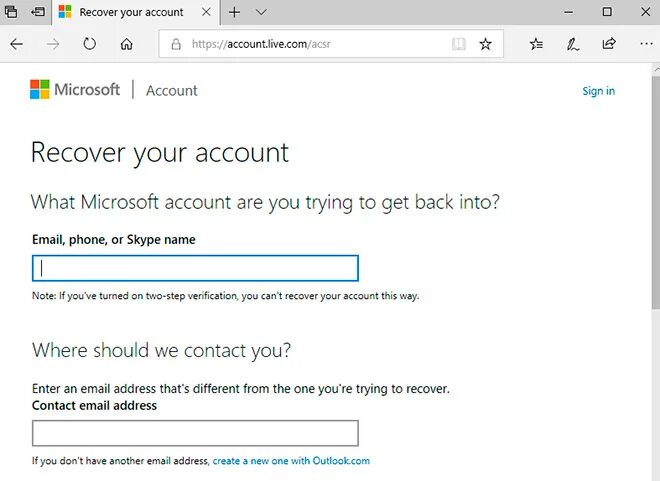Click the Microsoft logo

click(75, 90)
